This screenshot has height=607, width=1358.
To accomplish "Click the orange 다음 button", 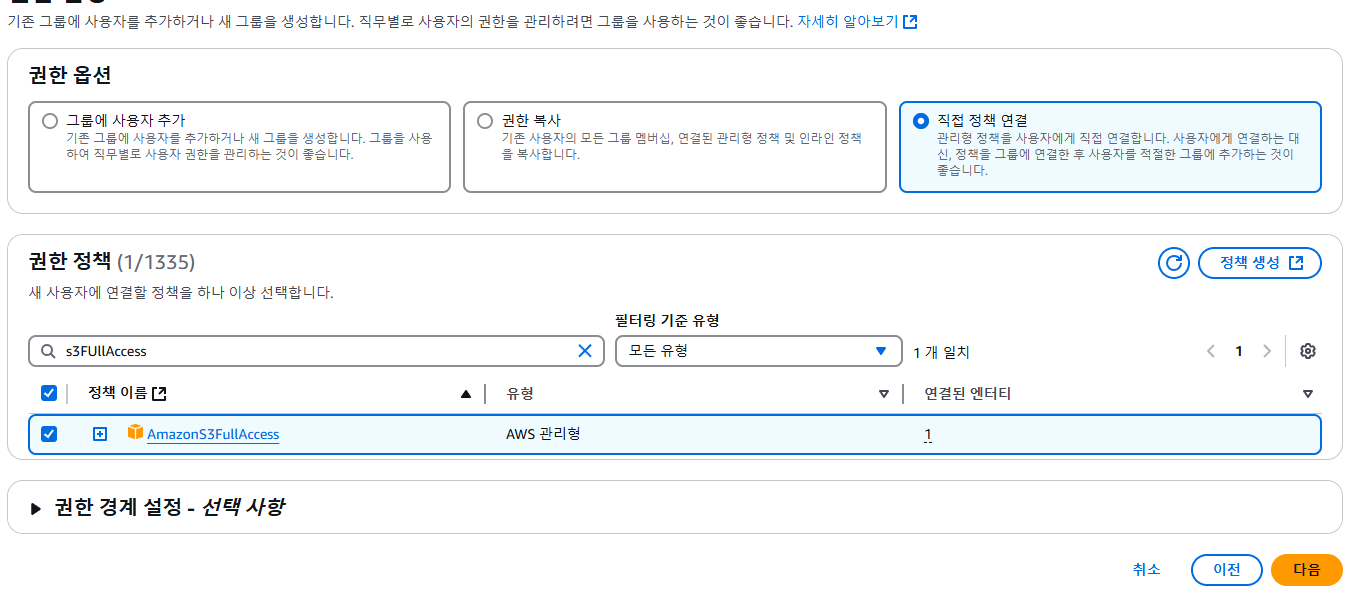I will (x=1307, y=570).
